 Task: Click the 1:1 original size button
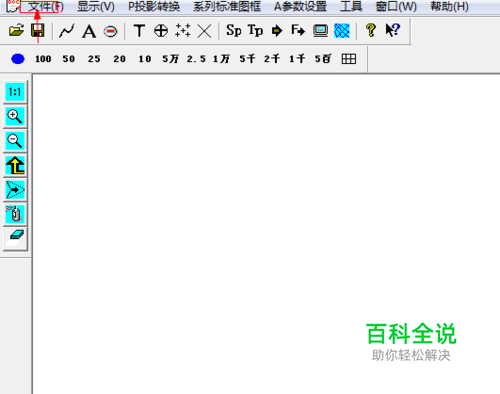point(15,92)
